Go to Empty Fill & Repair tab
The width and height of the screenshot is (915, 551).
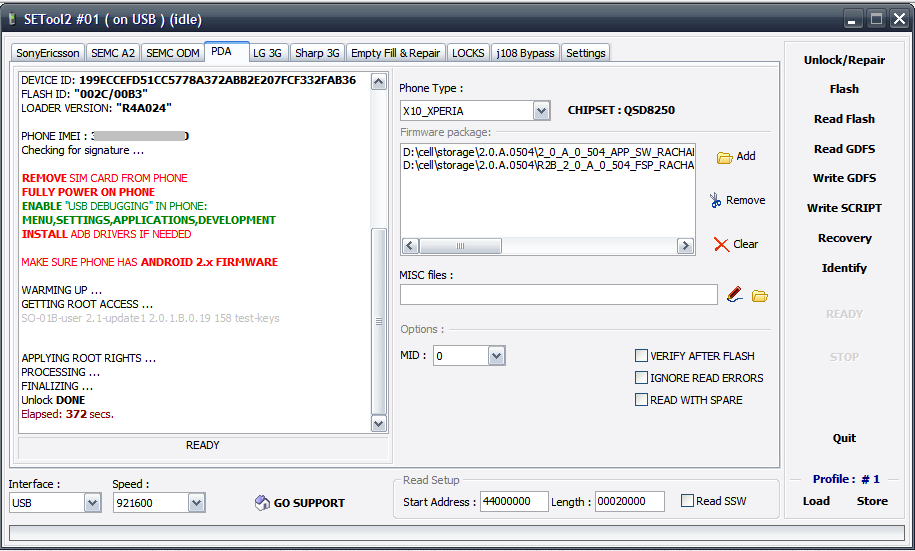point(395,53)
